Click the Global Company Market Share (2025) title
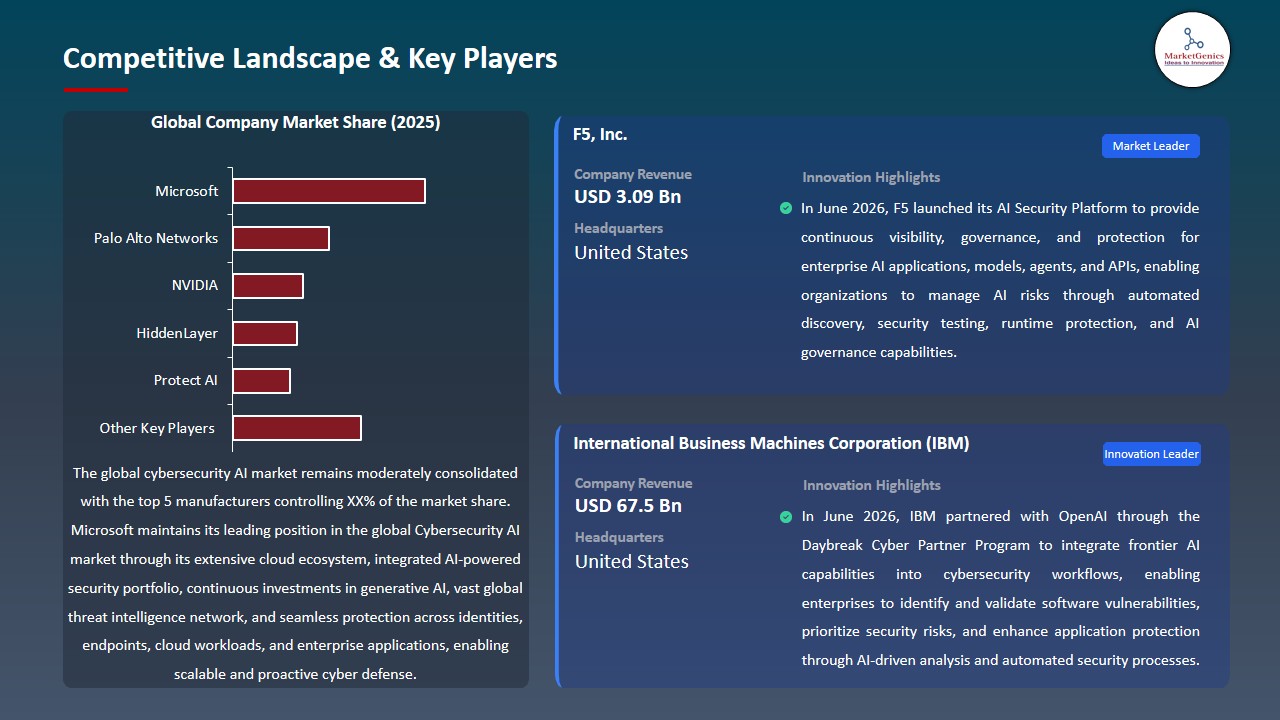The height and width of the screenshot is (720, 1280). (x=296, y=123)
